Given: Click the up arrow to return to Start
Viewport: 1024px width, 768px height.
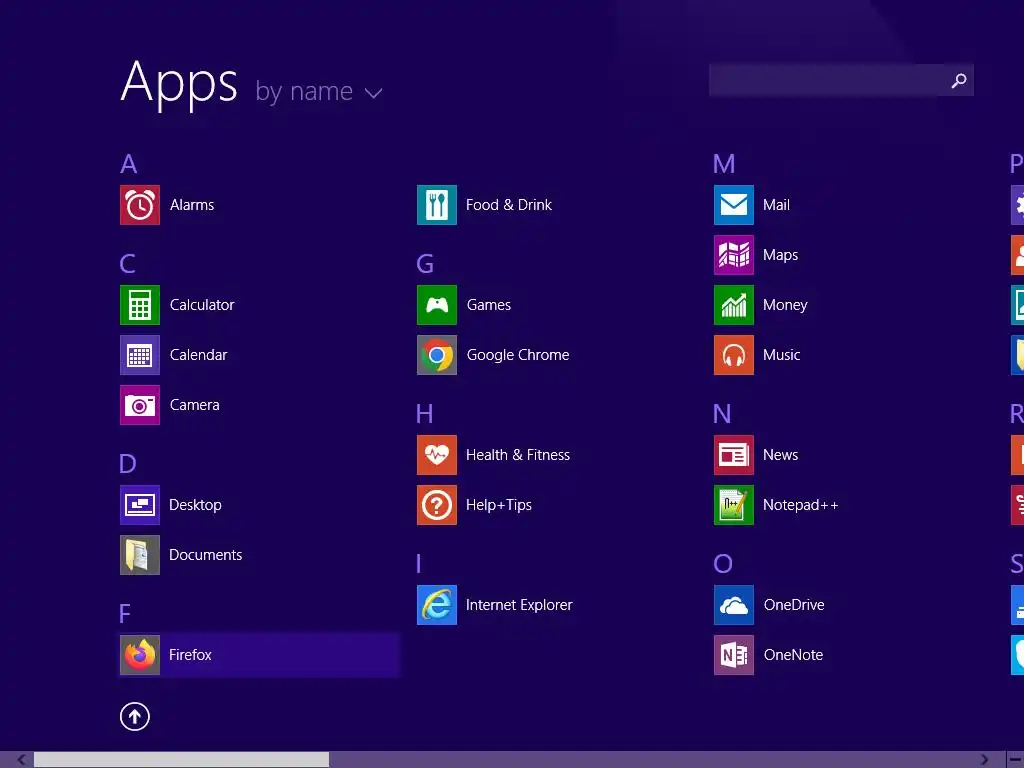Looking at the screenshot, I should coord(135,716).
